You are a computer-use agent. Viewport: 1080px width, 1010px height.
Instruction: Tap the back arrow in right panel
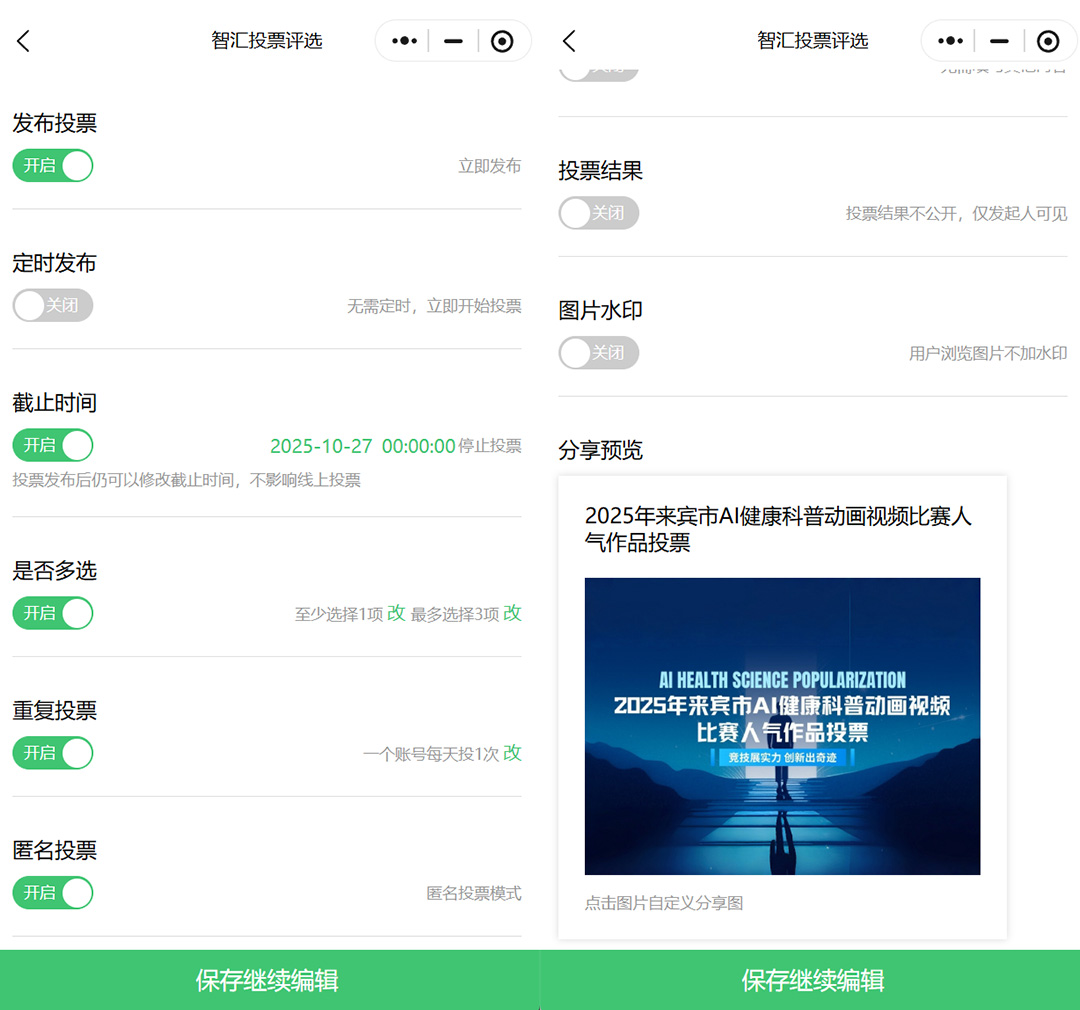point(569,41)
